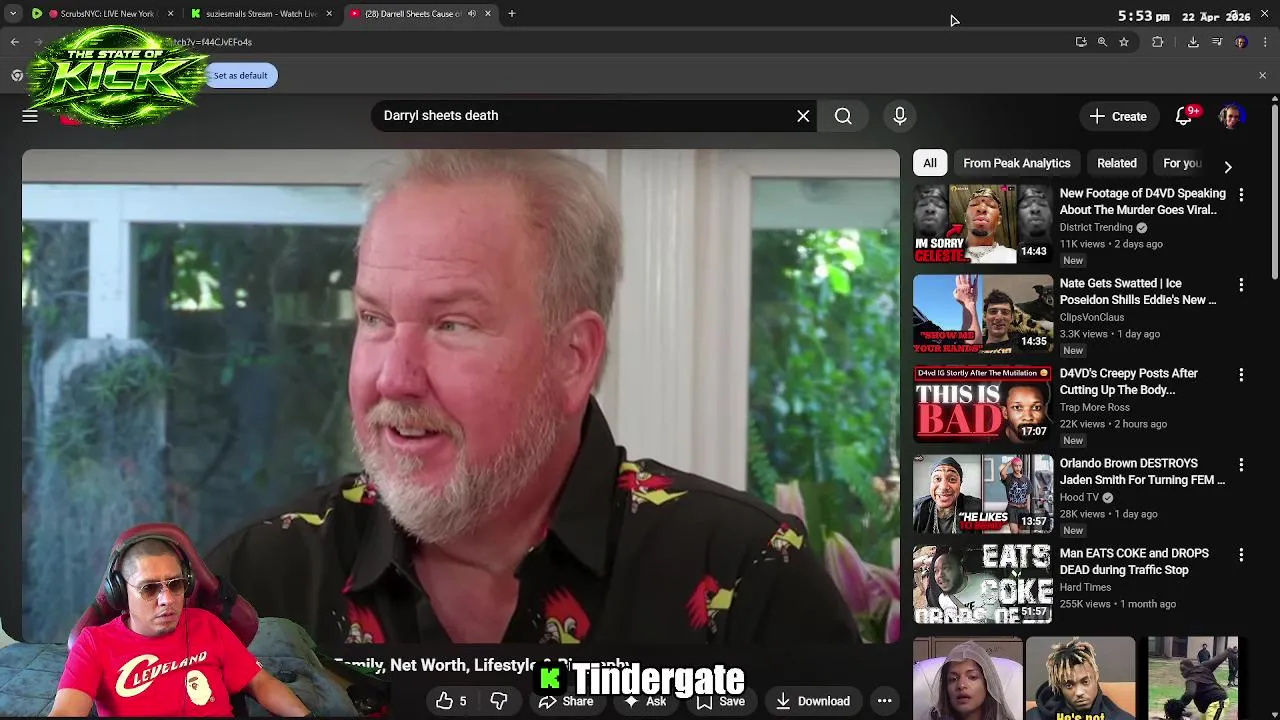Open the browser profile avatar

point(1241,42)
